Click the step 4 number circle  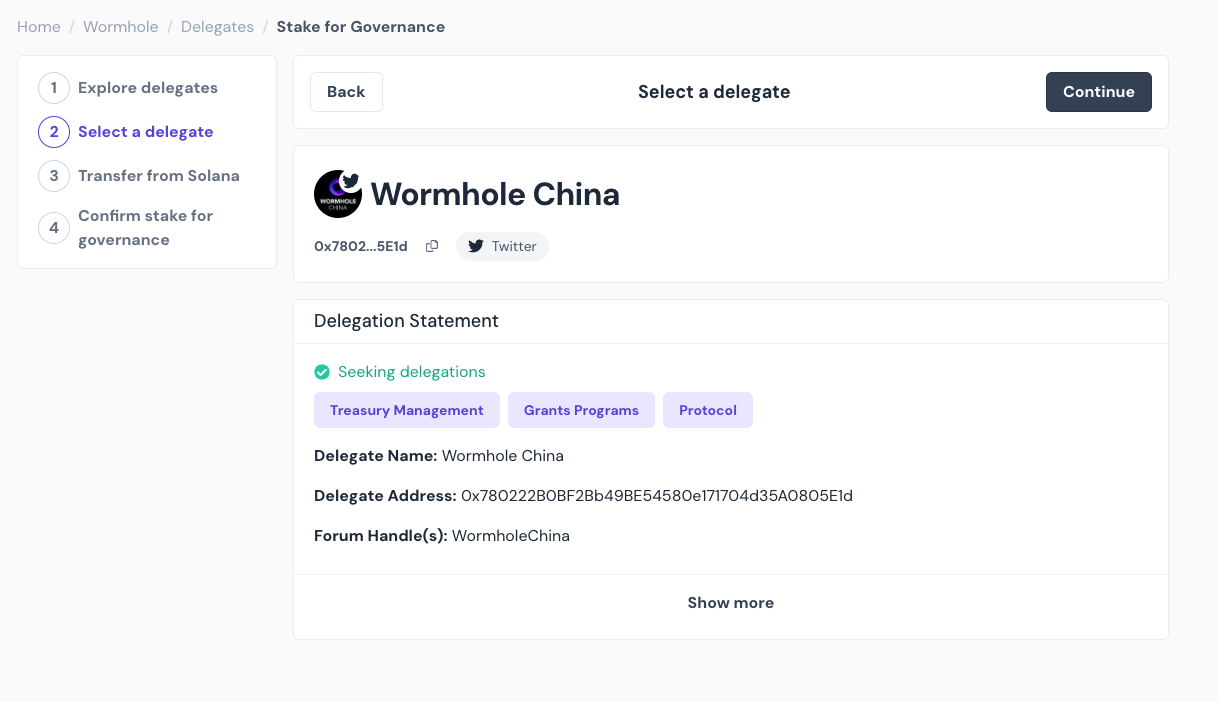click(54, 228)
